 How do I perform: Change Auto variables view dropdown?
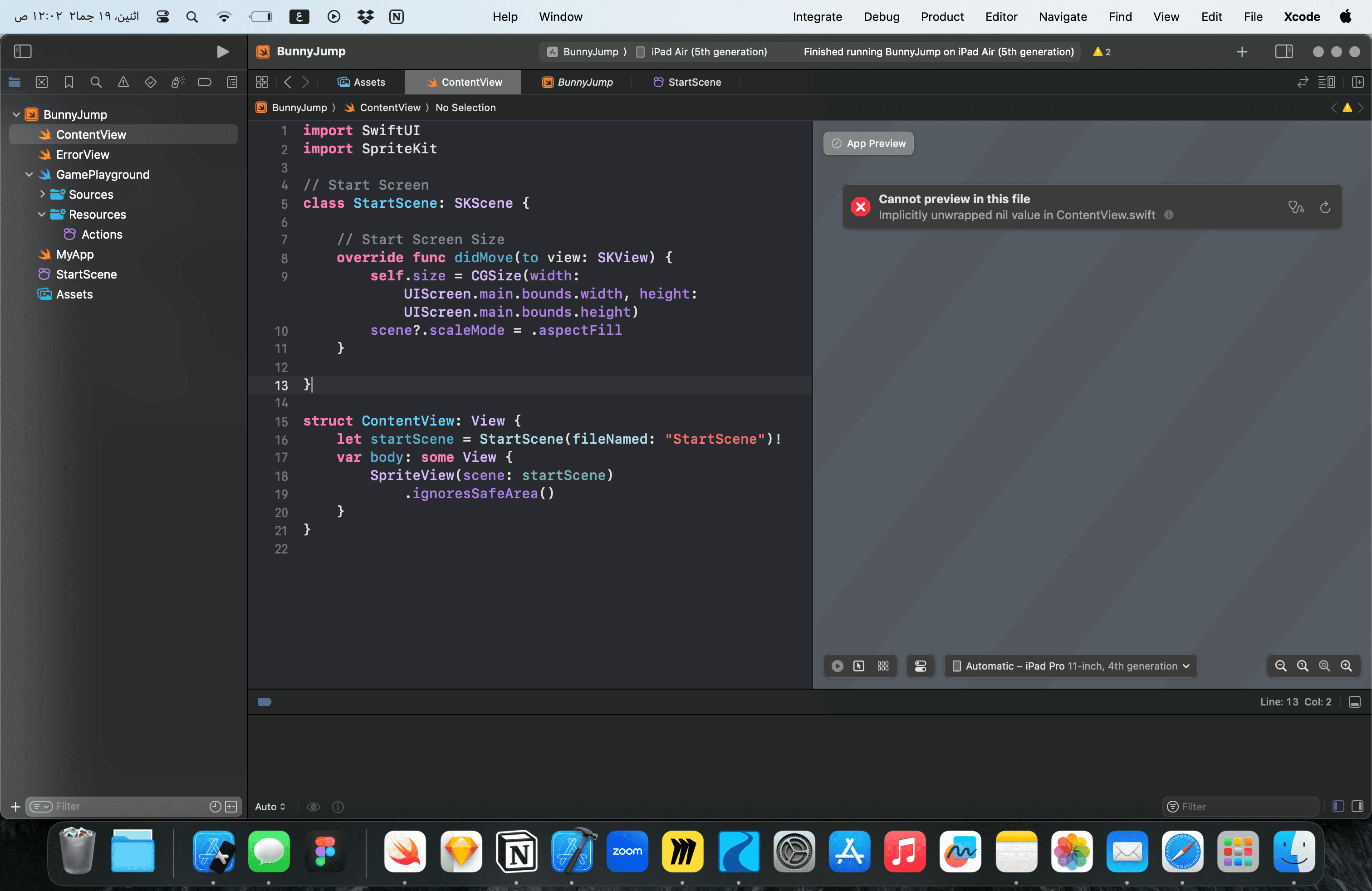(x=270, y=807)
